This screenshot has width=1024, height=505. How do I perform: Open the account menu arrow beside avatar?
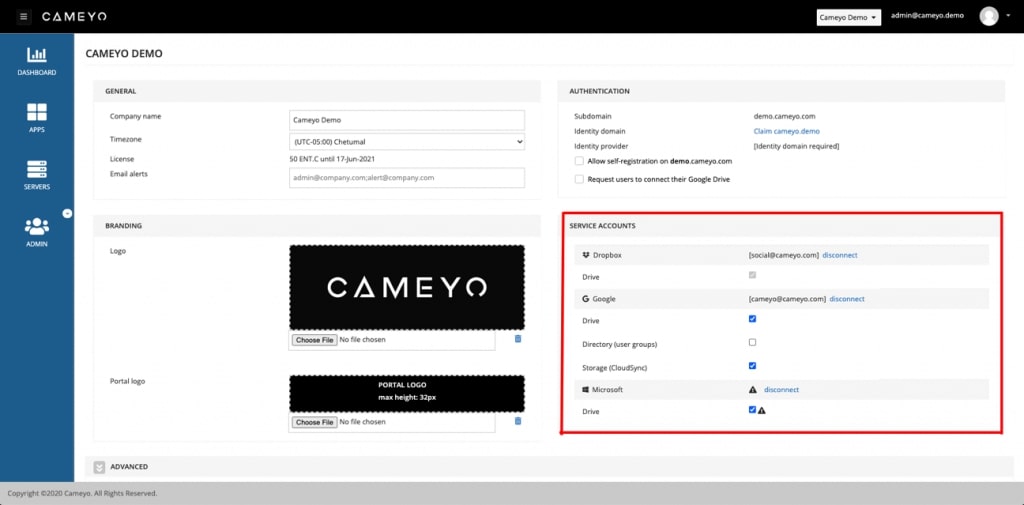pos(1008,17)
